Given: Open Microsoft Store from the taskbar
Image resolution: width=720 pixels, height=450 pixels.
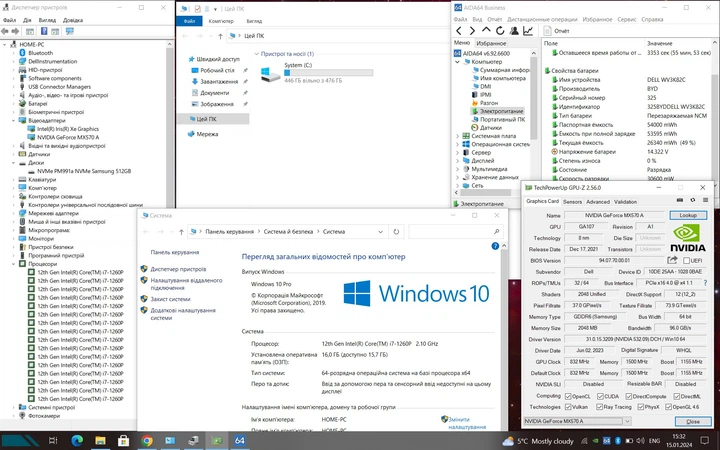Looking at the screenshot, I should point(124,441).
